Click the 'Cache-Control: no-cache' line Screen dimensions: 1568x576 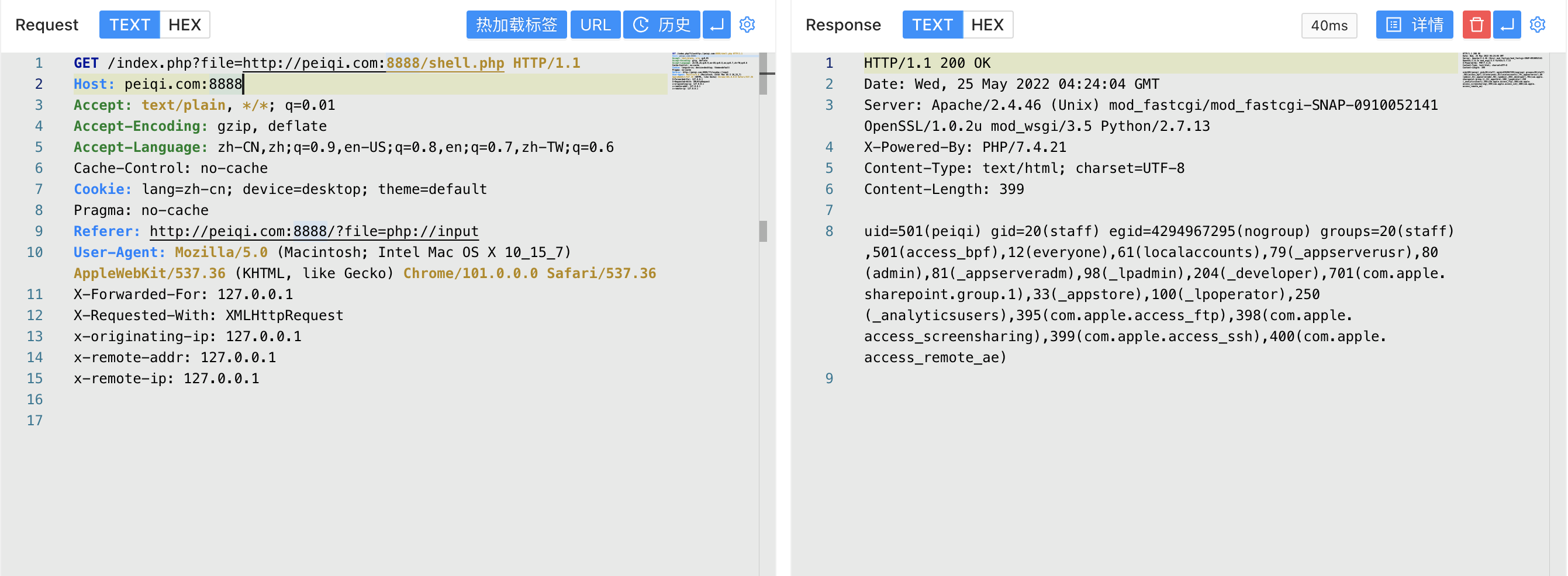tap(171, 168)
